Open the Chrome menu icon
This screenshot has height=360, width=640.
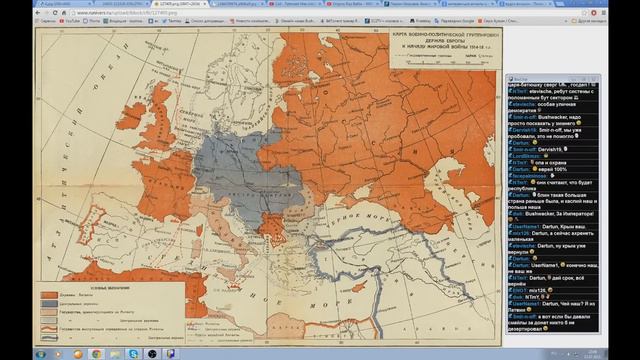pos(603,13)
